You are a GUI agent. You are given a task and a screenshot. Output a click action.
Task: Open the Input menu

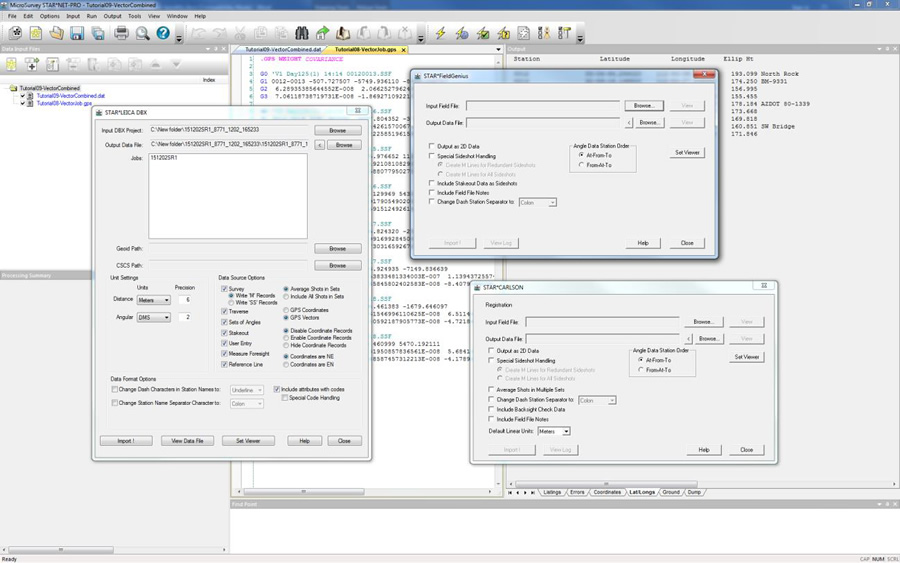point(73,16)
